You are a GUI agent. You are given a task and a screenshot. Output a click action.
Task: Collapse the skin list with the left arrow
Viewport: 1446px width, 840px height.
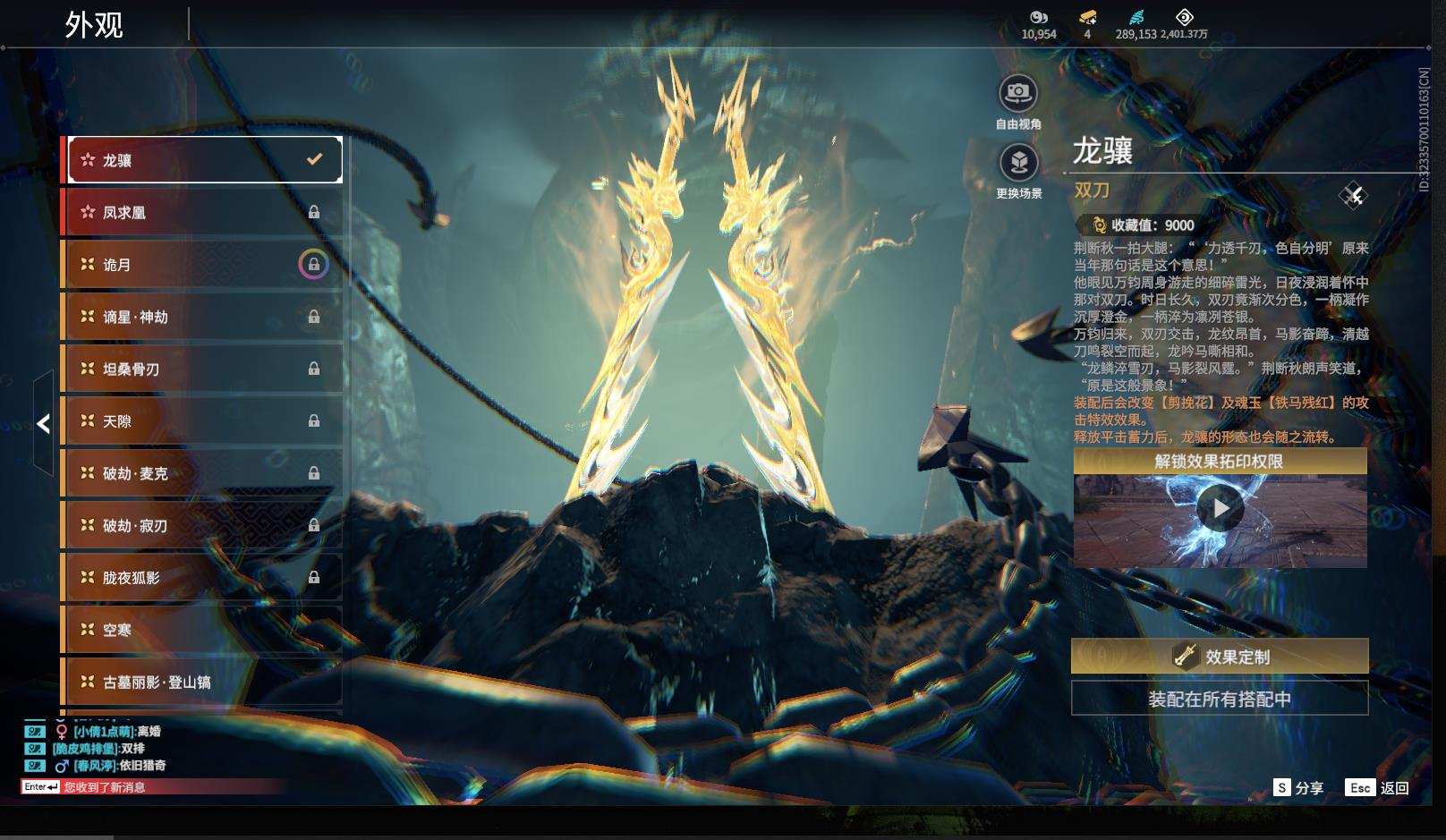44,423
